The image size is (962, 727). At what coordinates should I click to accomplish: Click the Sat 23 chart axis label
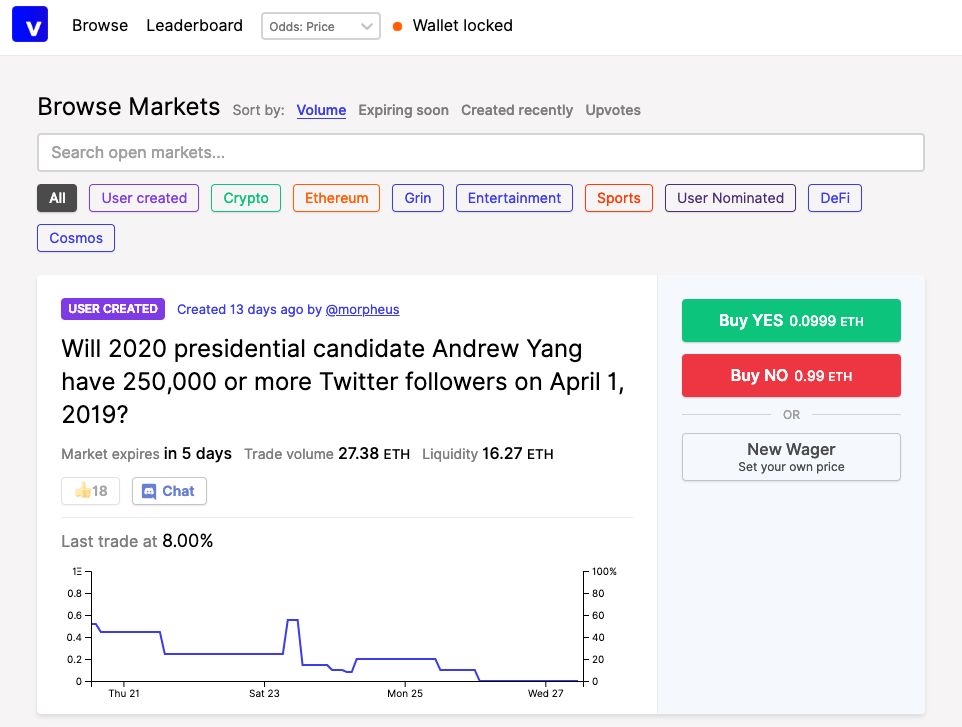coord(264,693)
